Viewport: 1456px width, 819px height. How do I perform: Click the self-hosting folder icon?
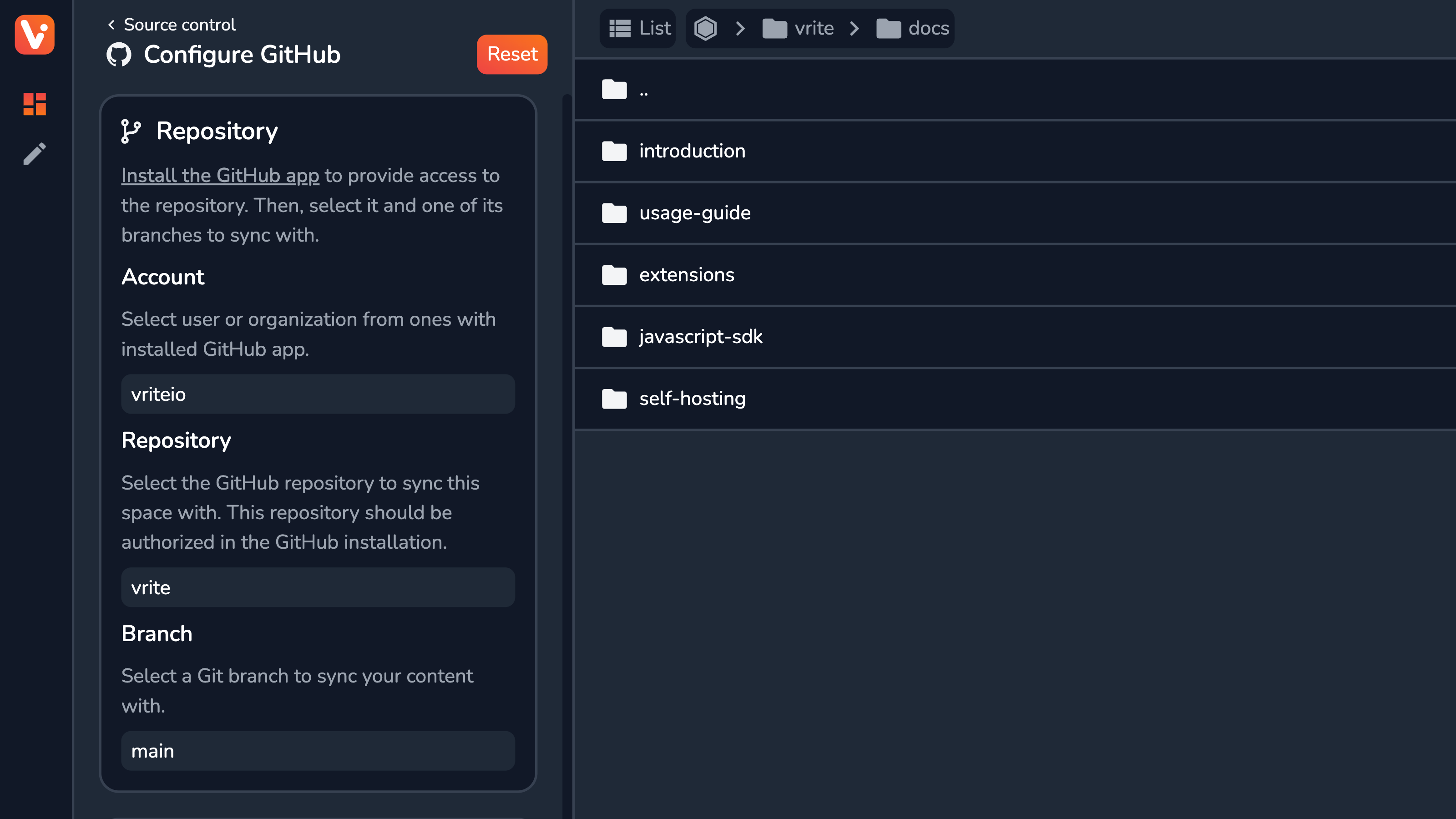pyautogui.click(x=614, y=399)
